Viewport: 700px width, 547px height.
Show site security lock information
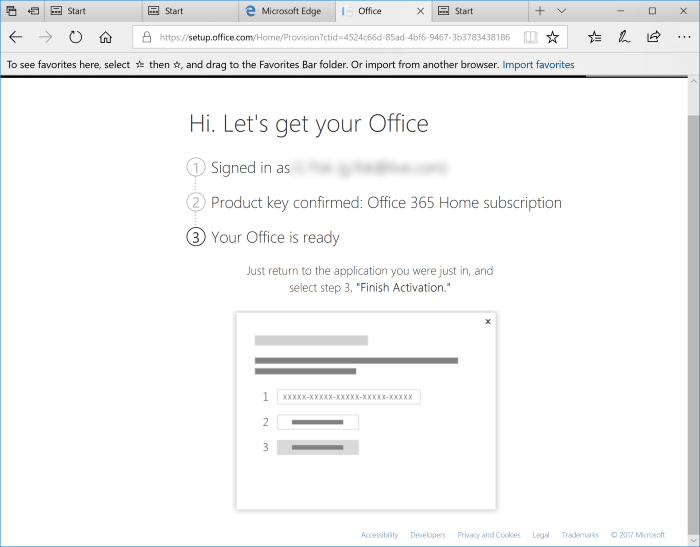[x=146, y=37]
